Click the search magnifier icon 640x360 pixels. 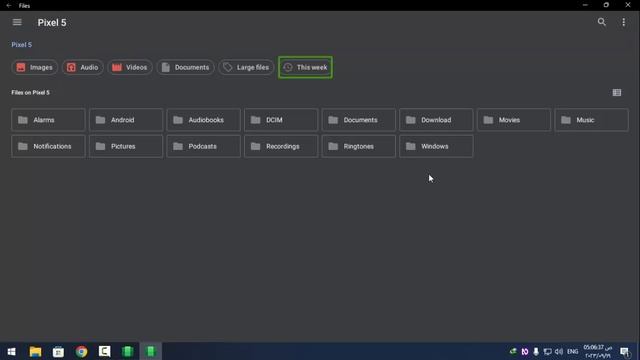[602, 22]
